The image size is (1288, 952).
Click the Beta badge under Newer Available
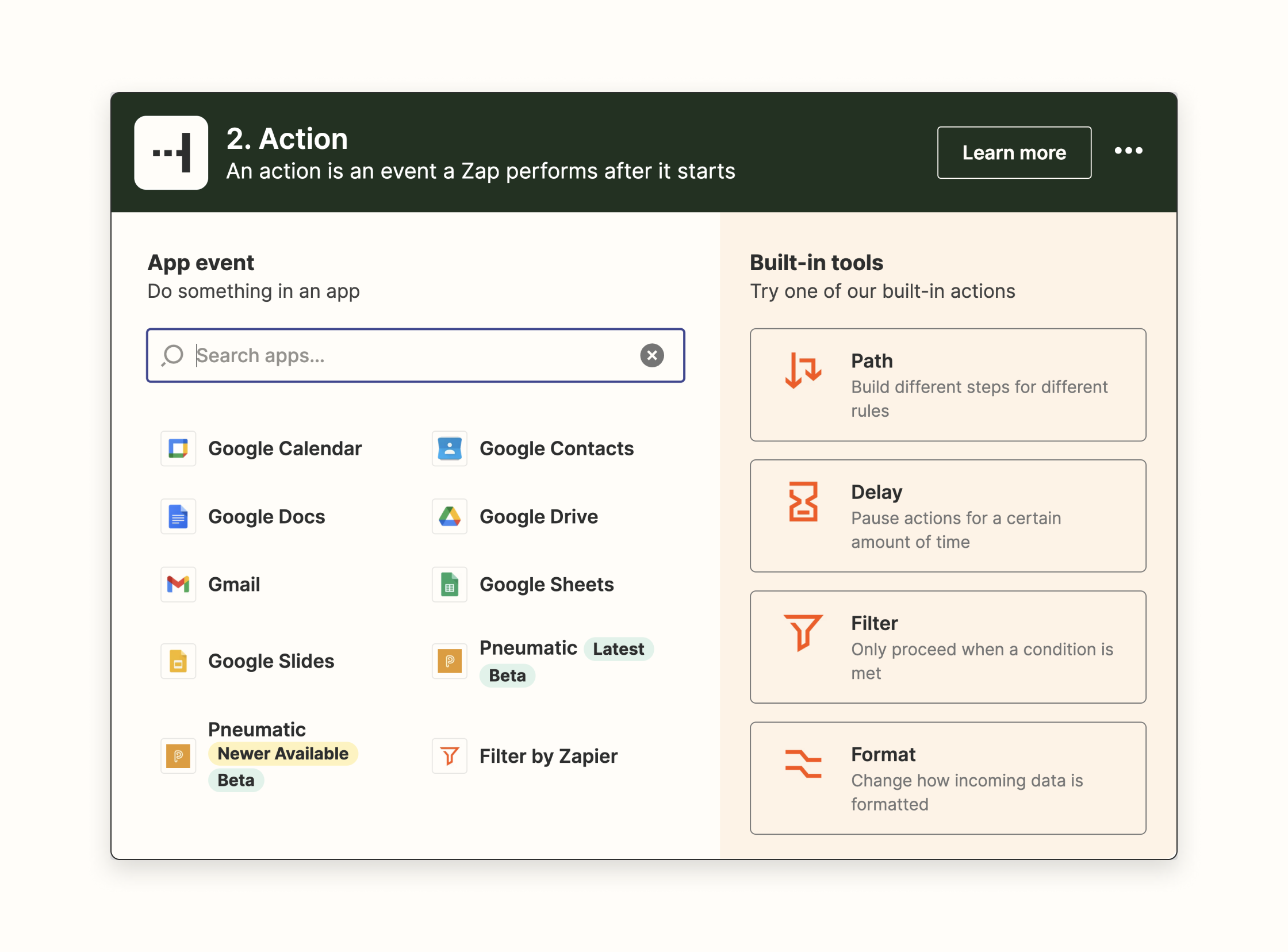(236, 780)
